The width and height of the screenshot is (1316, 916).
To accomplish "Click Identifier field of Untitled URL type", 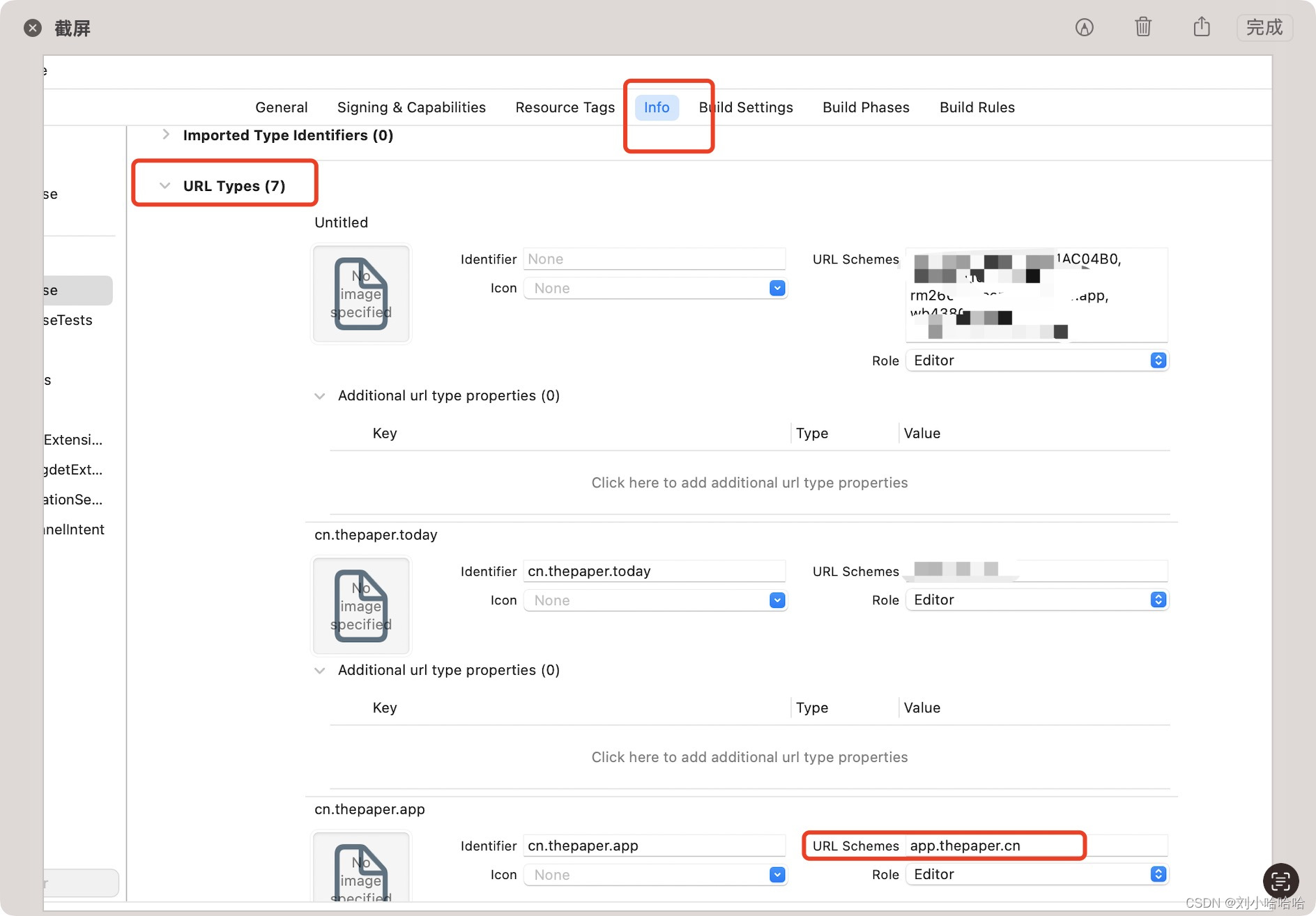I will tap(655, 259).
